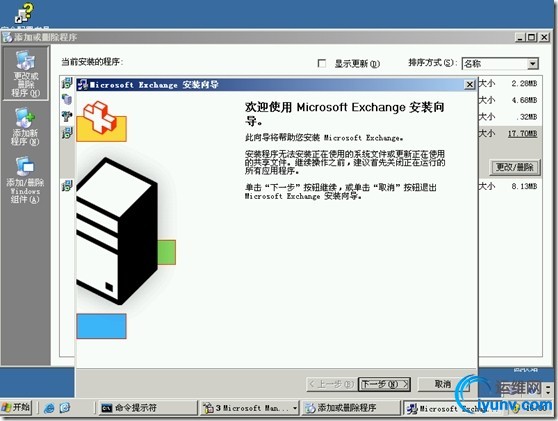Screen dimensions: 558x421
Task: Click the 17.70MB size link
Action: click(522, 134)
